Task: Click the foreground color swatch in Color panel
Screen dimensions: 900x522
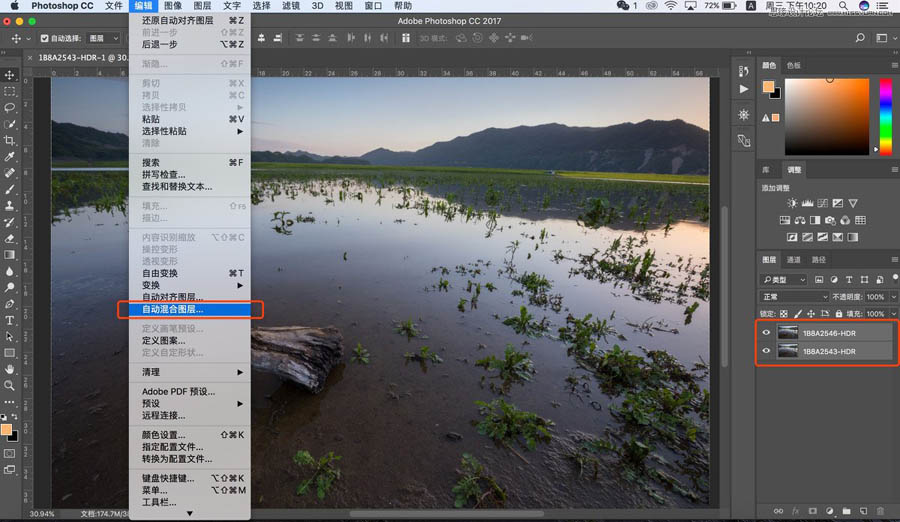Action: click(768, 87)
